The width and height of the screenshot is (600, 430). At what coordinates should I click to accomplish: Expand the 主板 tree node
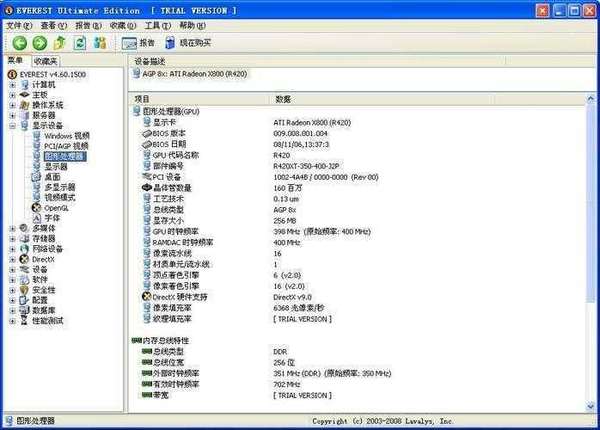[x=12, y=95]
